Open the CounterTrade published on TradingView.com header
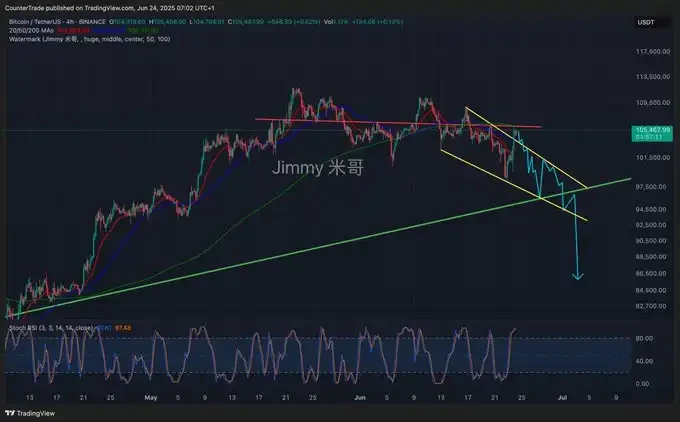680x422 pixels. (x=109, y=8)
